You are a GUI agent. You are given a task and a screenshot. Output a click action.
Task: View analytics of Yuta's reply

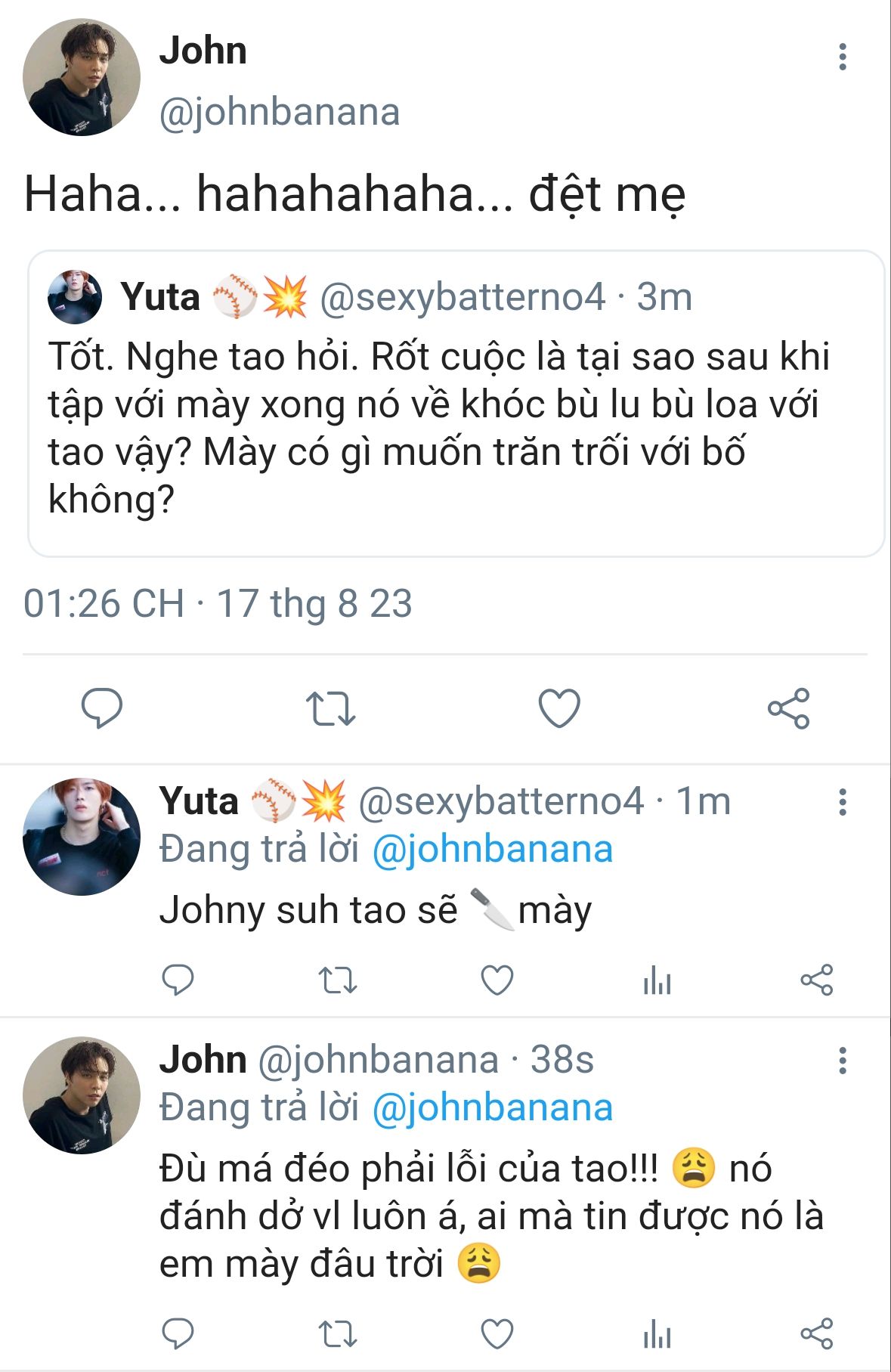(x=657, y=981)
